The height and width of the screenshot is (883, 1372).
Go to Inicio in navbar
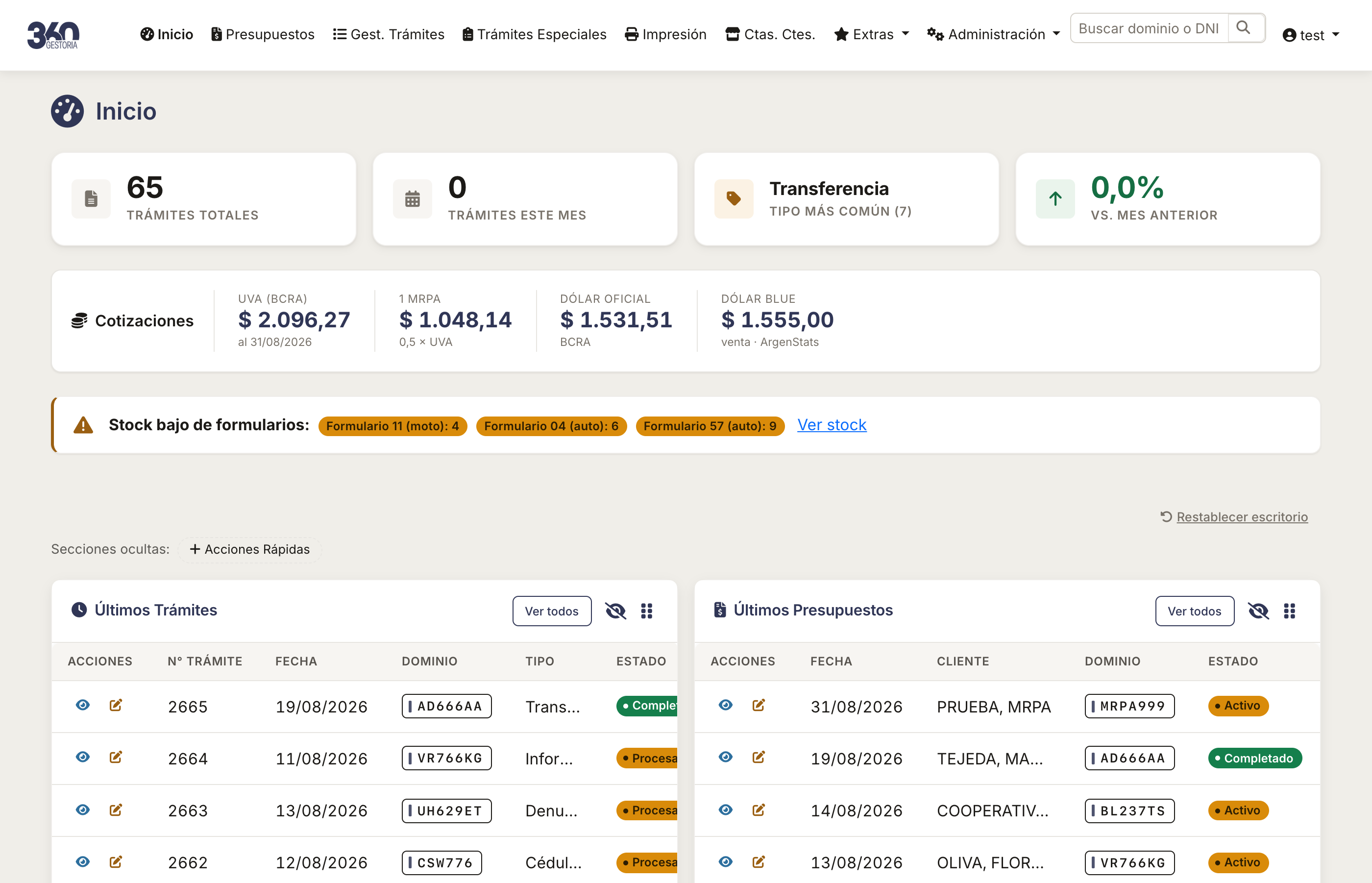(x=167, y=34)
